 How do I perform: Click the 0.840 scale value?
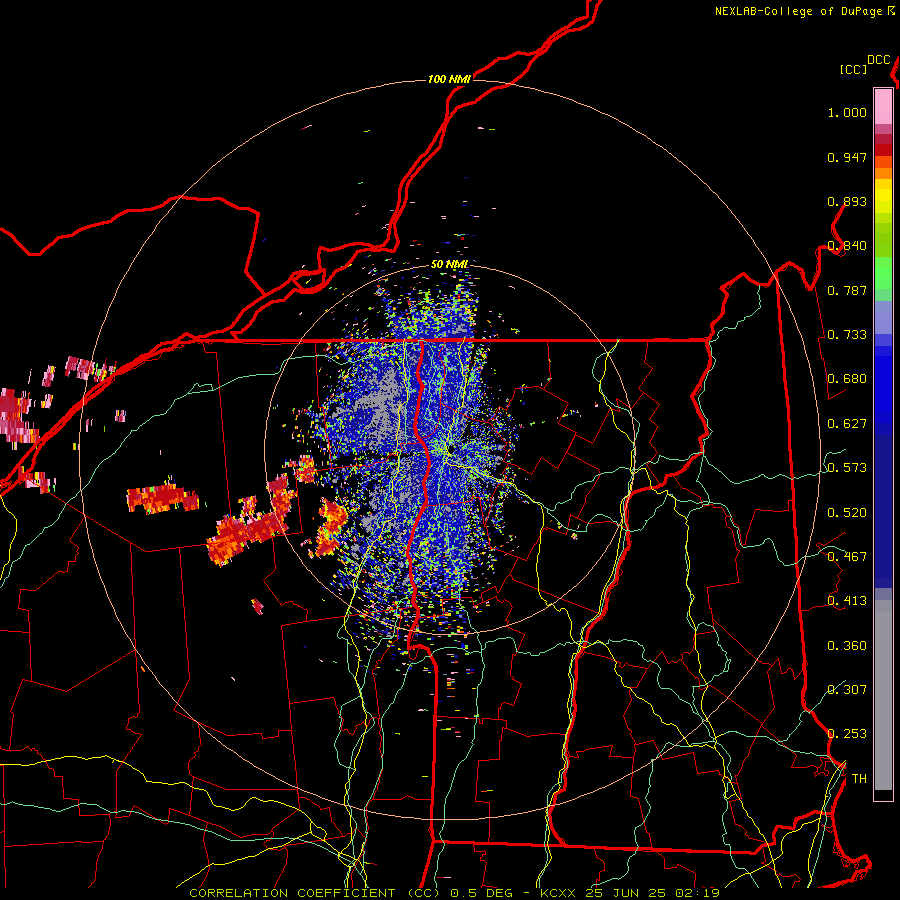(x=847, y=246)
